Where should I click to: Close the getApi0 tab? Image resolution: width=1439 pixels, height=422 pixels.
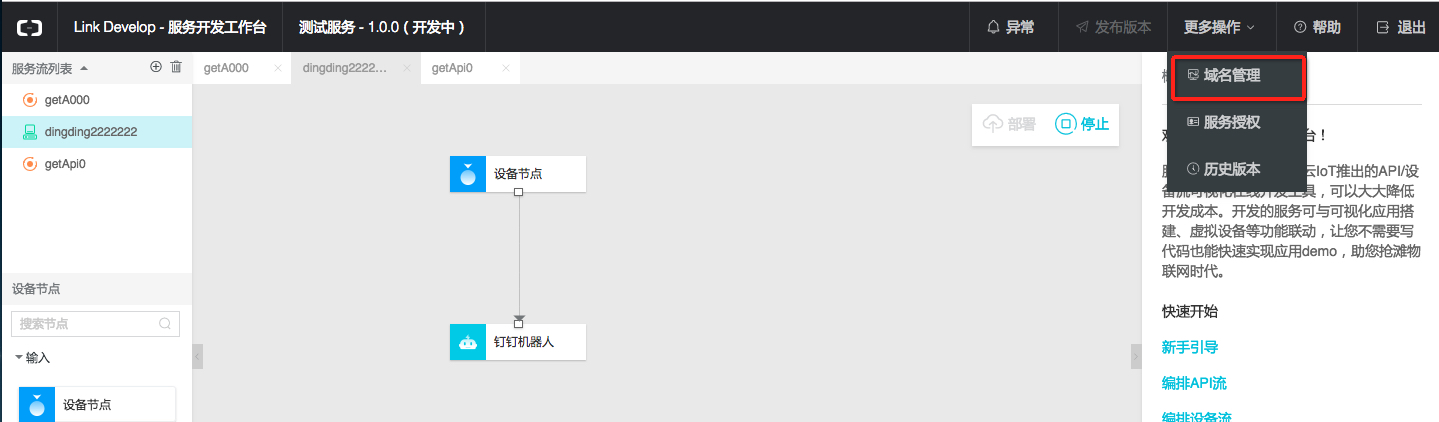[x=506, y=68]
